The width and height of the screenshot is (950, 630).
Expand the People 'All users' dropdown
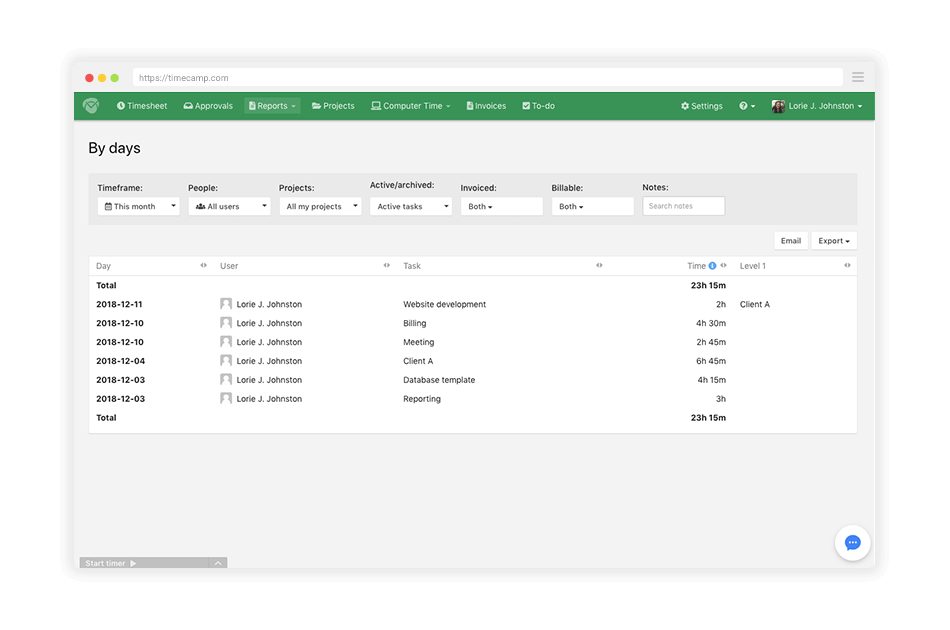click(x=229, y=207)
